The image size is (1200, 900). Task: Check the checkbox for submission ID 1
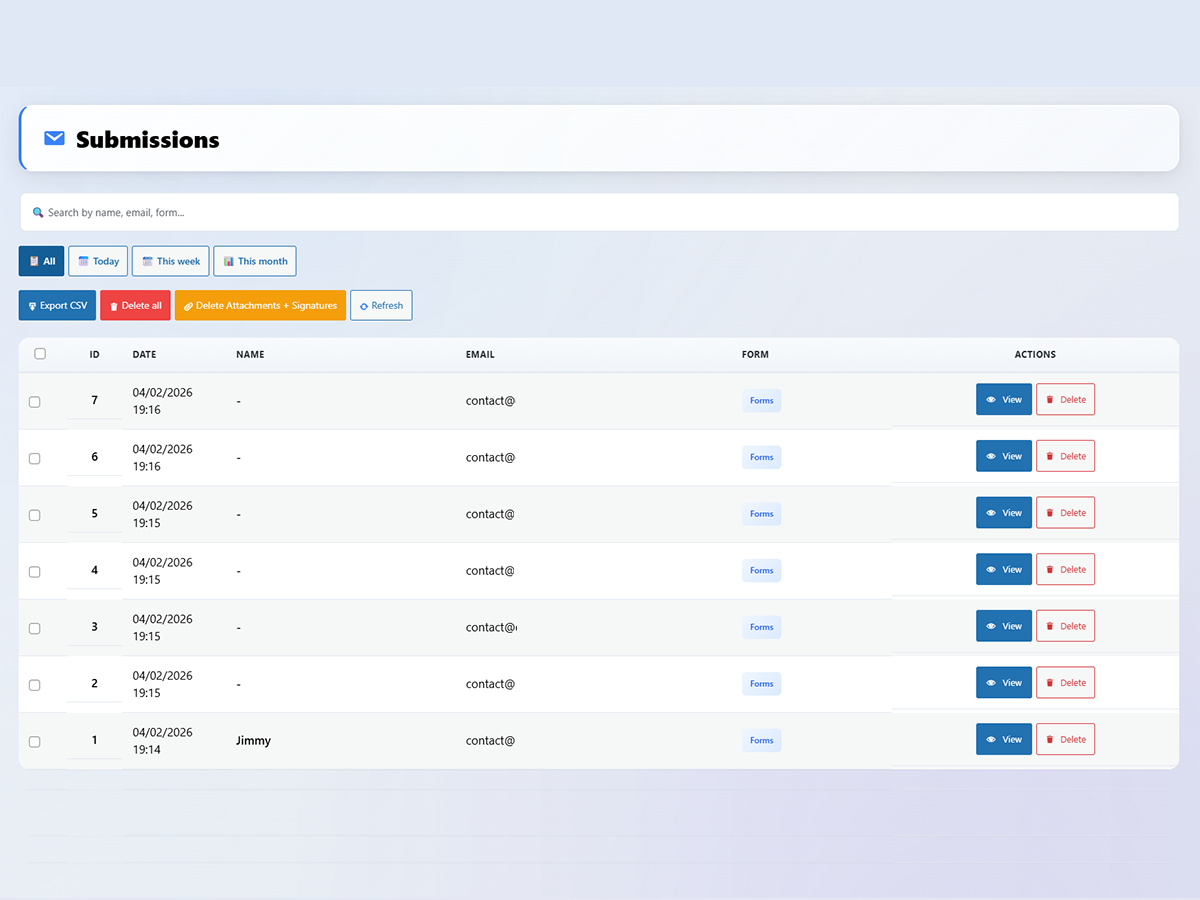(x=34, y=741)
